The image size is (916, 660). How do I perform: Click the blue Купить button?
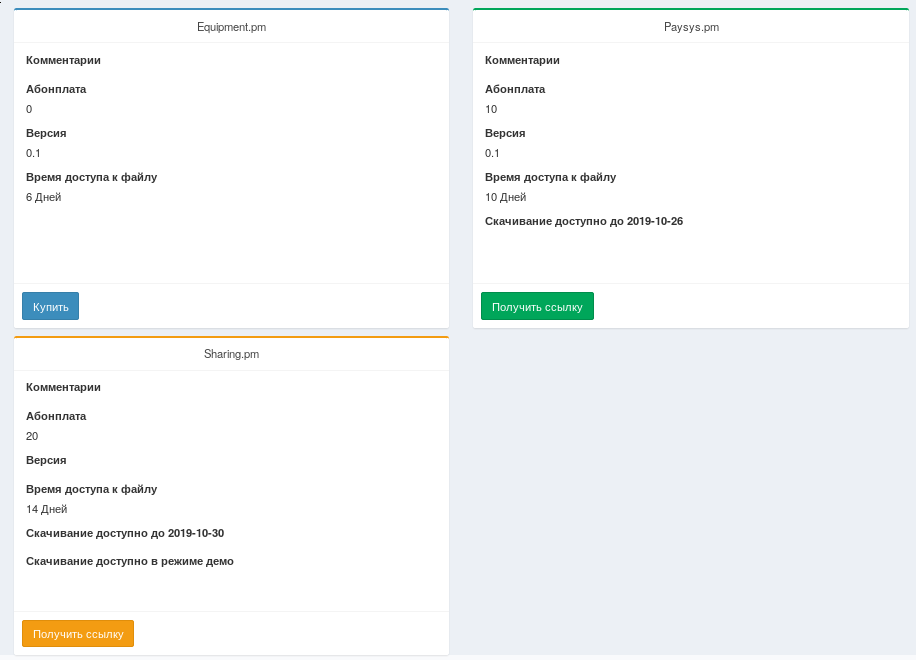(50, 306)
